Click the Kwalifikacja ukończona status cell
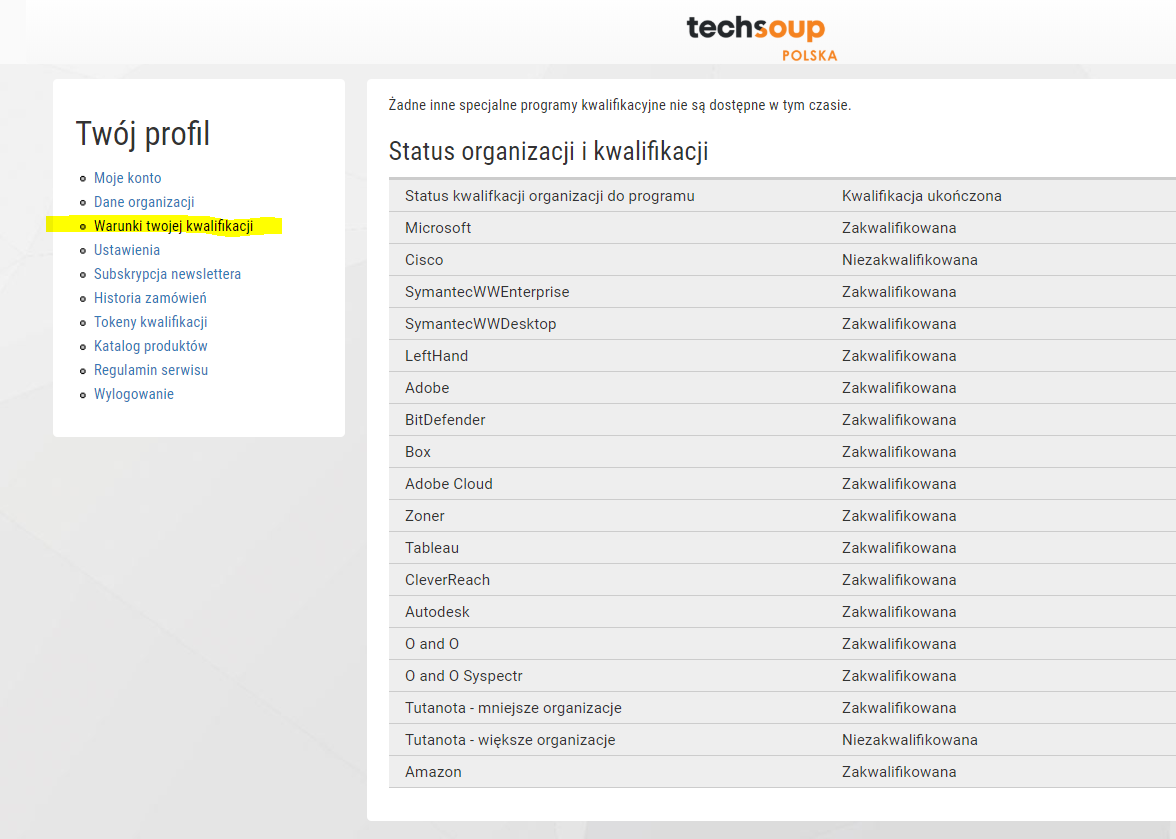Image resolution: width=1176 pixels, height=839 pixels. 922,196
